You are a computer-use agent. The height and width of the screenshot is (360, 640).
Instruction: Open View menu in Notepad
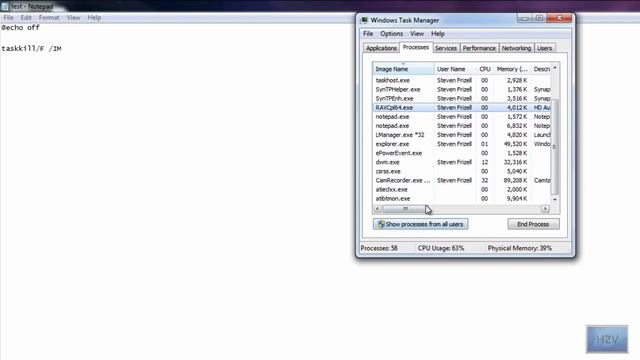pyautogui.click(x=73, y=18)
